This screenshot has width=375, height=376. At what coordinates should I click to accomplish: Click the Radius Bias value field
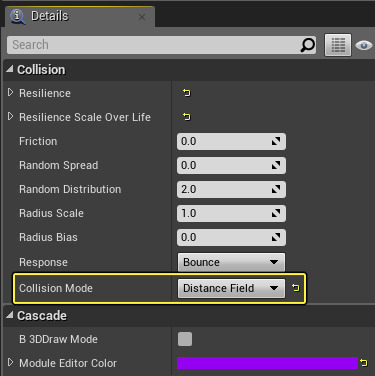point(231,237)
